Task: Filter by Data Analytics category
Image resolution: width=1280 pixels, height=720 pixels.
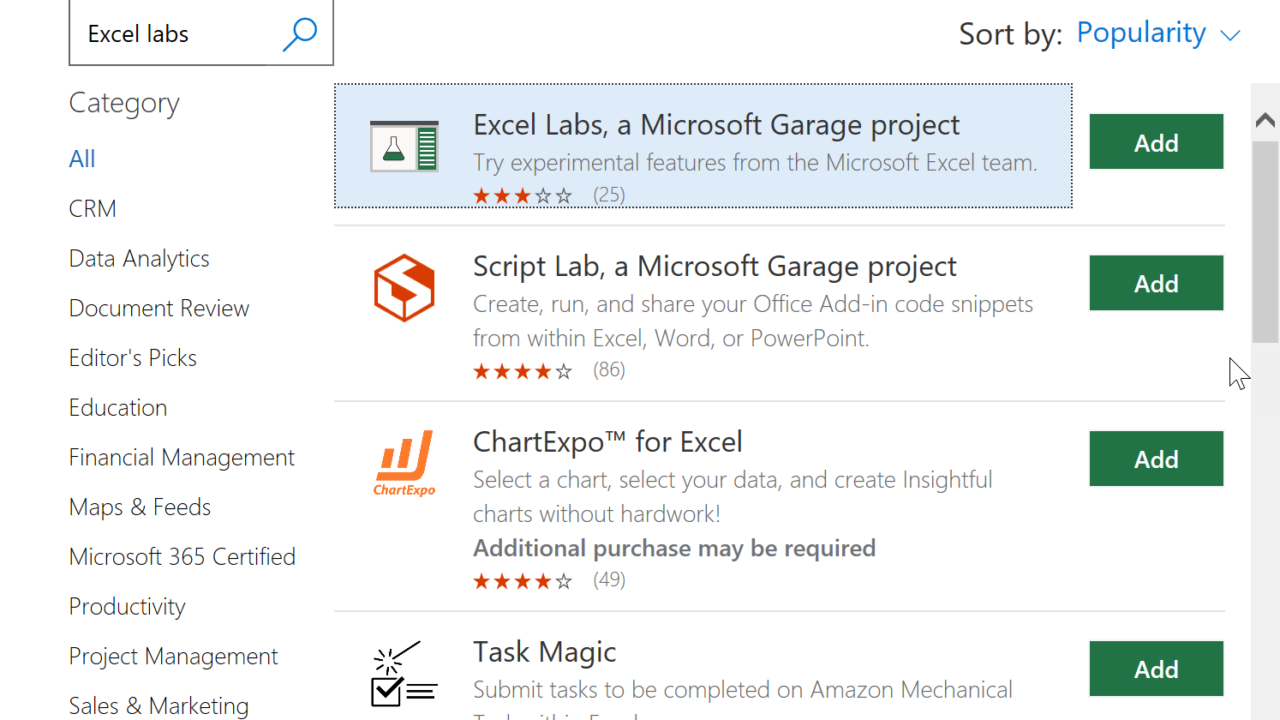Action: [139, 259]
